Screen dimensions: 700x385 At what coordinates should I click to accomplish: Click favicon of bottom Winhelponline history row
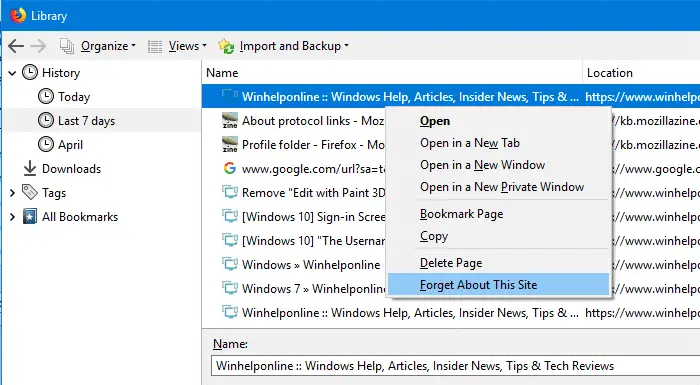pyautogui.click(x=229, y=312)
